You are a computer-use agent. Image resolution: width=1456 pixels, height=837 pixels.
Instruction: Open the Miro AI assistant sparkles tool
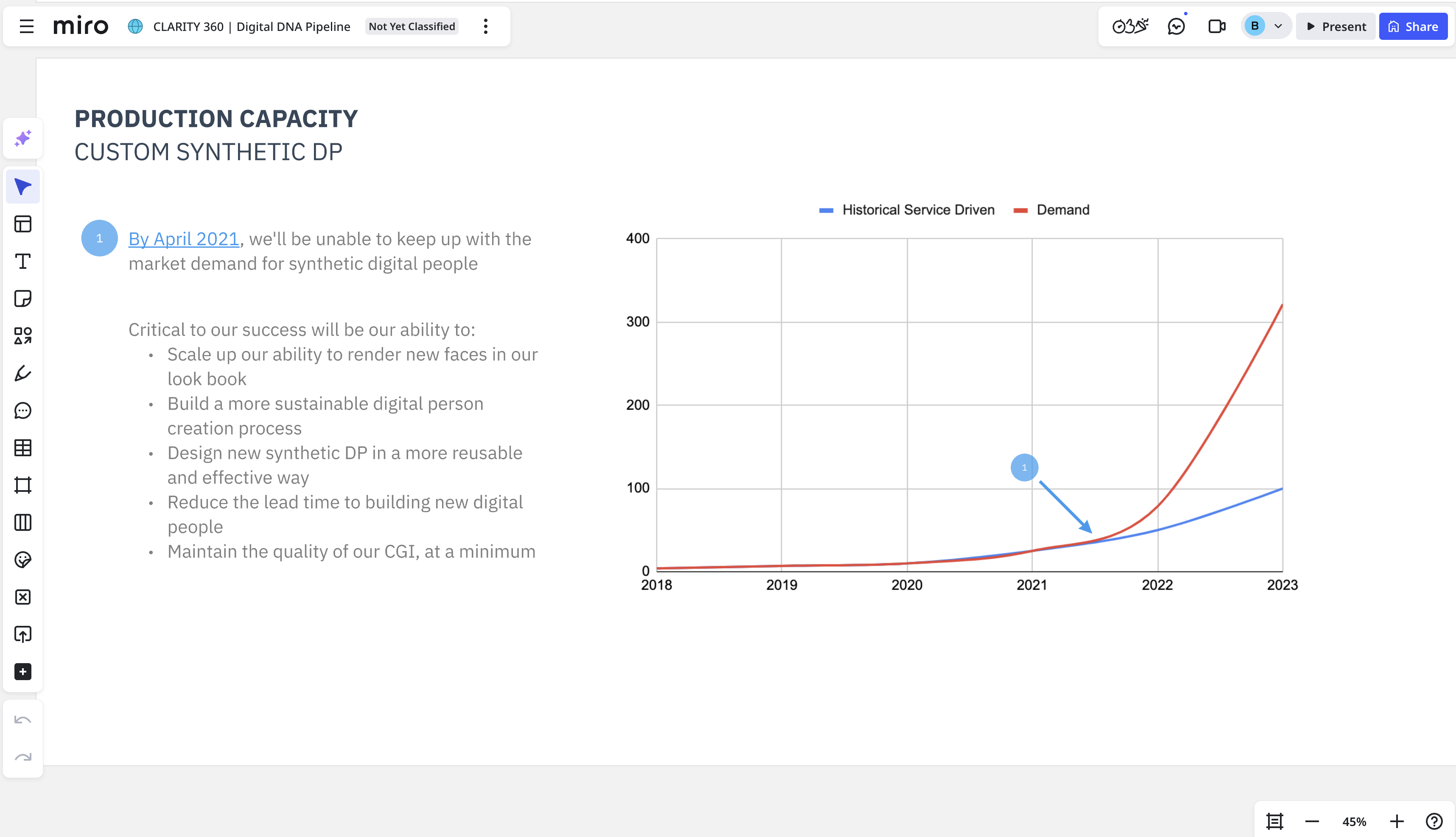tap(23, 138)
